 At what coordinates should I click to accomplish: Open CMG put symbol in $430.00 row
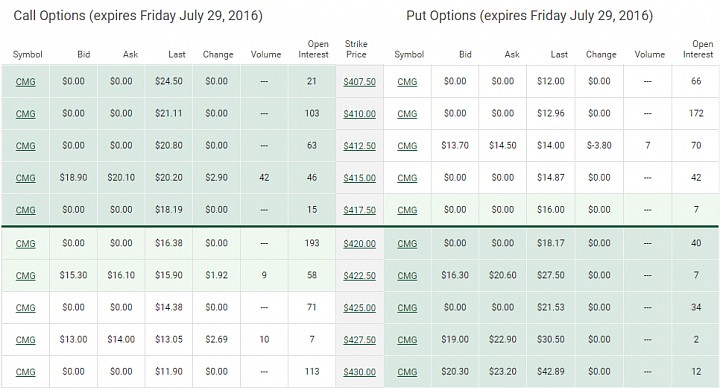tap(407, 372)
